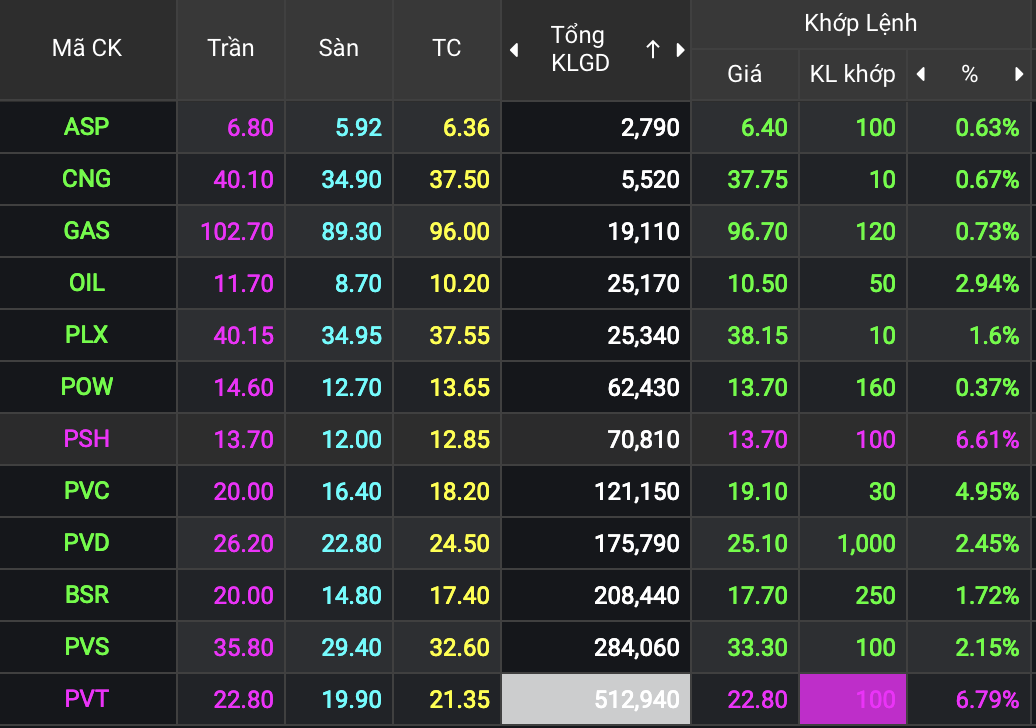1036x728 pixels.
Task: Open the PVT stock ticker
Action: pyautogui.click(x=87, y=699)
